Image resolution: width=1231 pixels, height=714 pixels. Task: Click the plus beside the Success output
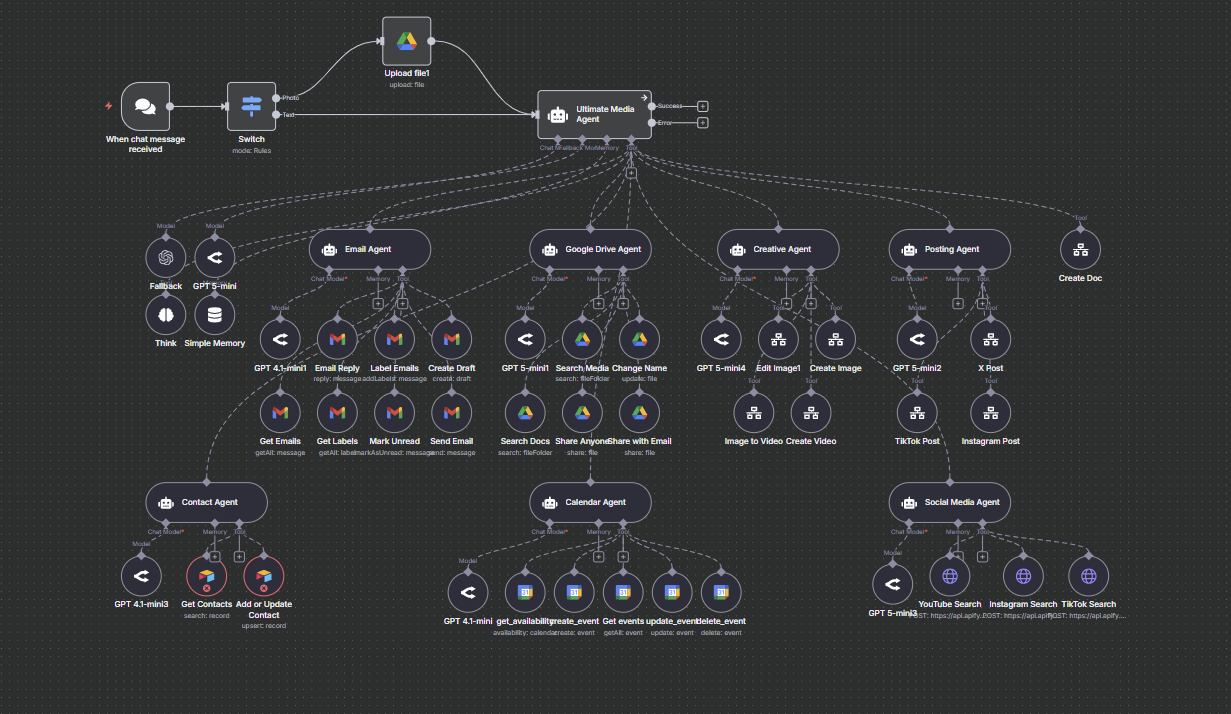point(703,104)
